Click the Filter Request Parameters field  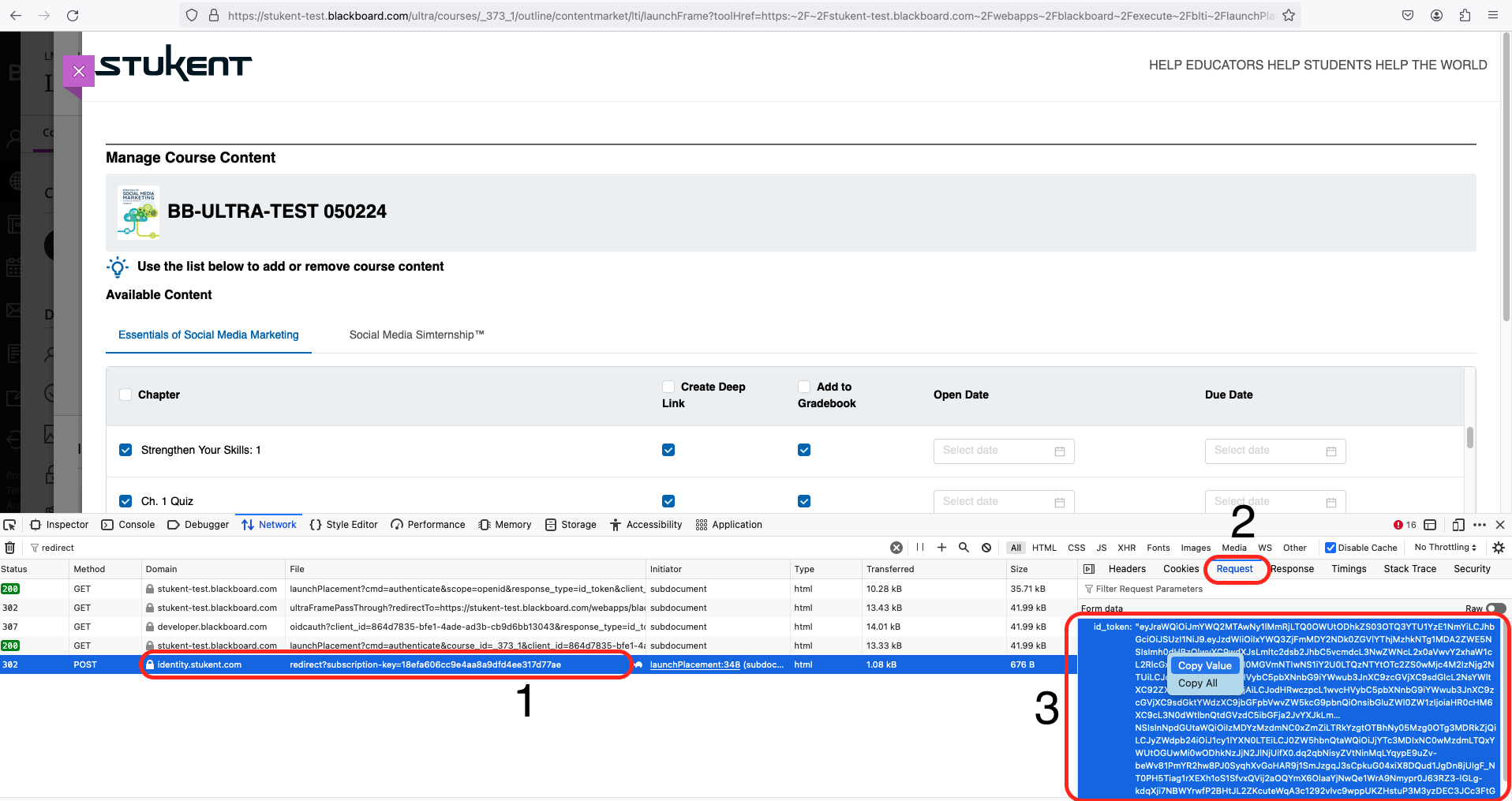click(1294, 589)
